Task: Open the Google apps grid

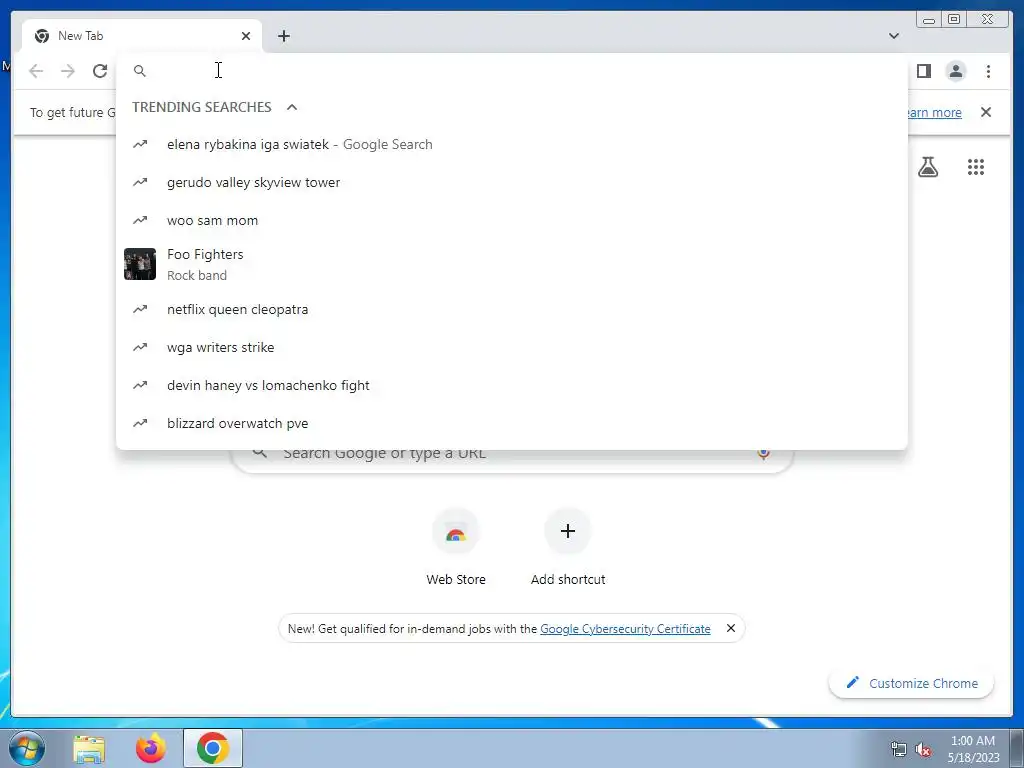Action: 976,167
